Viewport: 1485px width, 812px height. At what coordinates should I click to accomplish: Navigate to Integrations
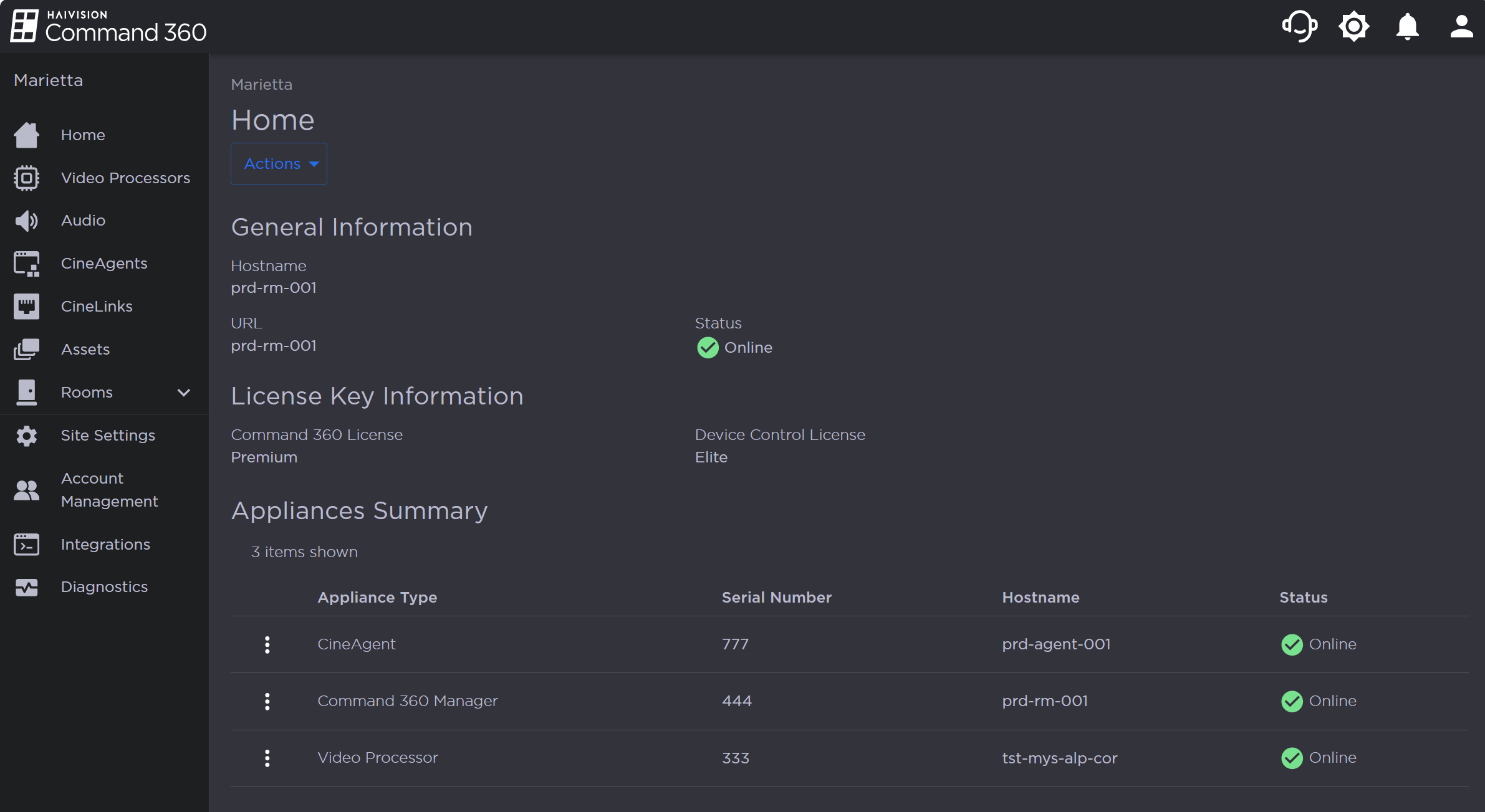tap(105, 545)
